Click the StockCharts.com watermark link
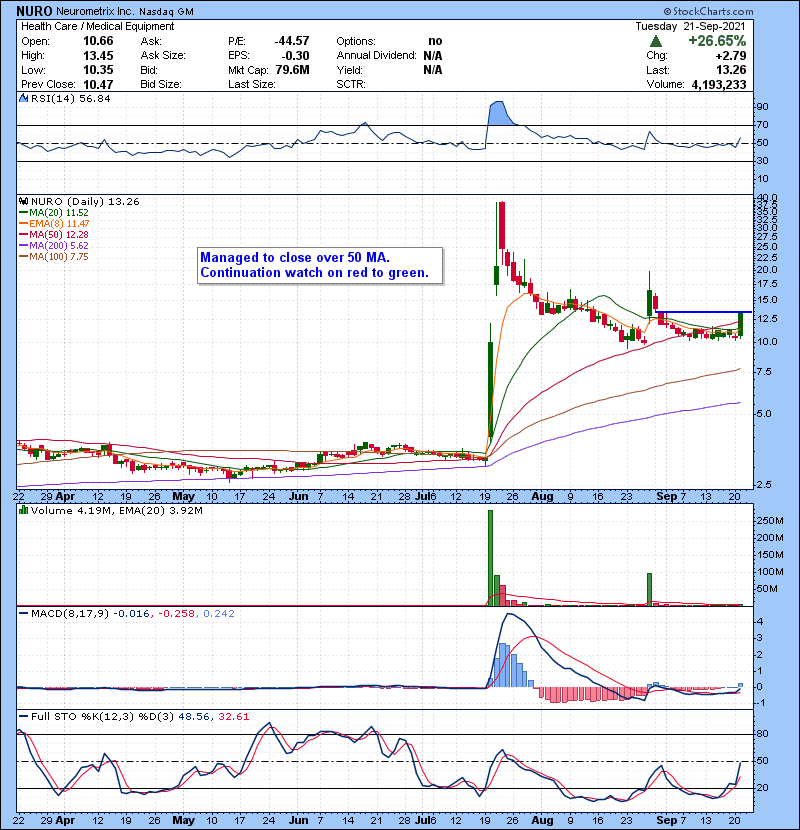 tap(708, 11)
